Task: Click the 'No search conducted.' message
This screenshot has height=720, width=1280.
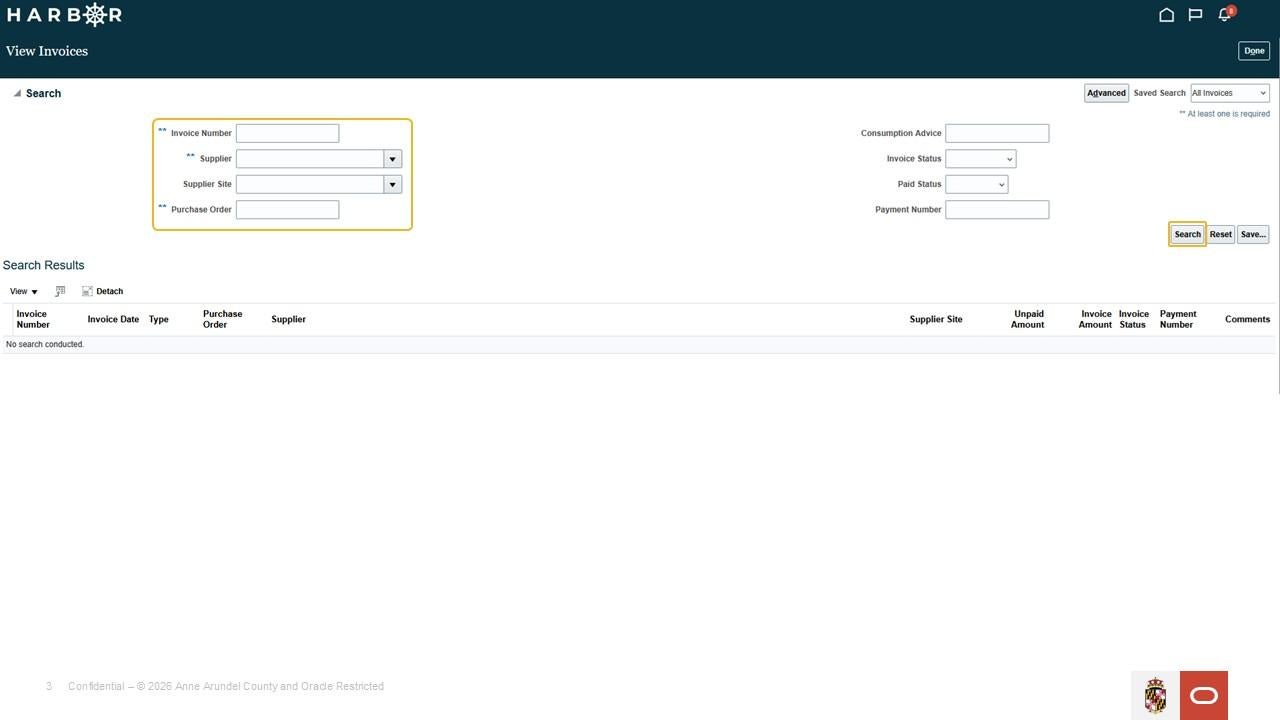Action: point(45,344)
